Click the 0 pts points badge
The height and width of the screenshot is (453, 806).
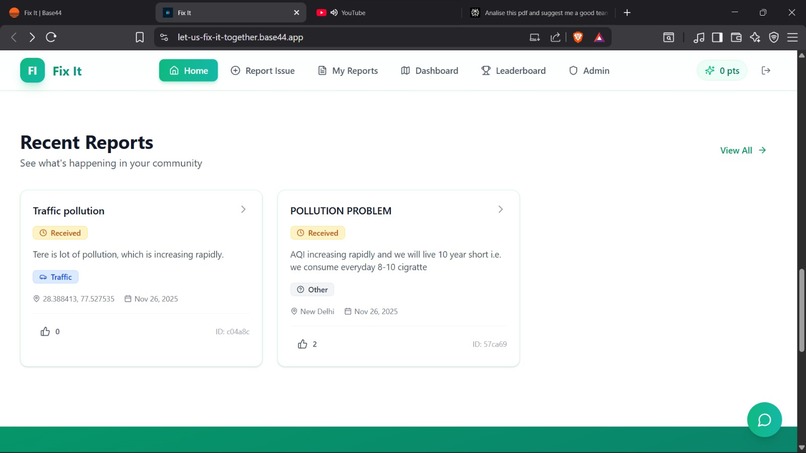click(722, 70)
